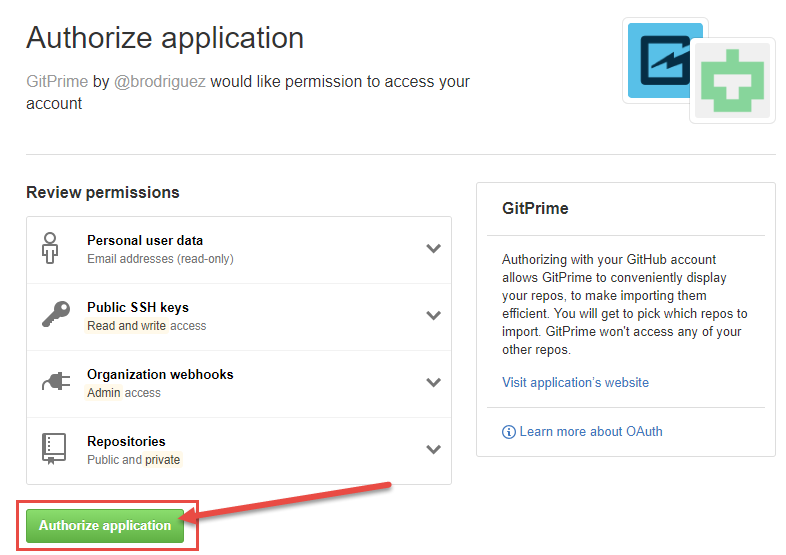This screenshot has height=555, width=786.
Task: Click the key icon beside Public SSH keys
Action: pyautogui.click(x=56, y=314)
